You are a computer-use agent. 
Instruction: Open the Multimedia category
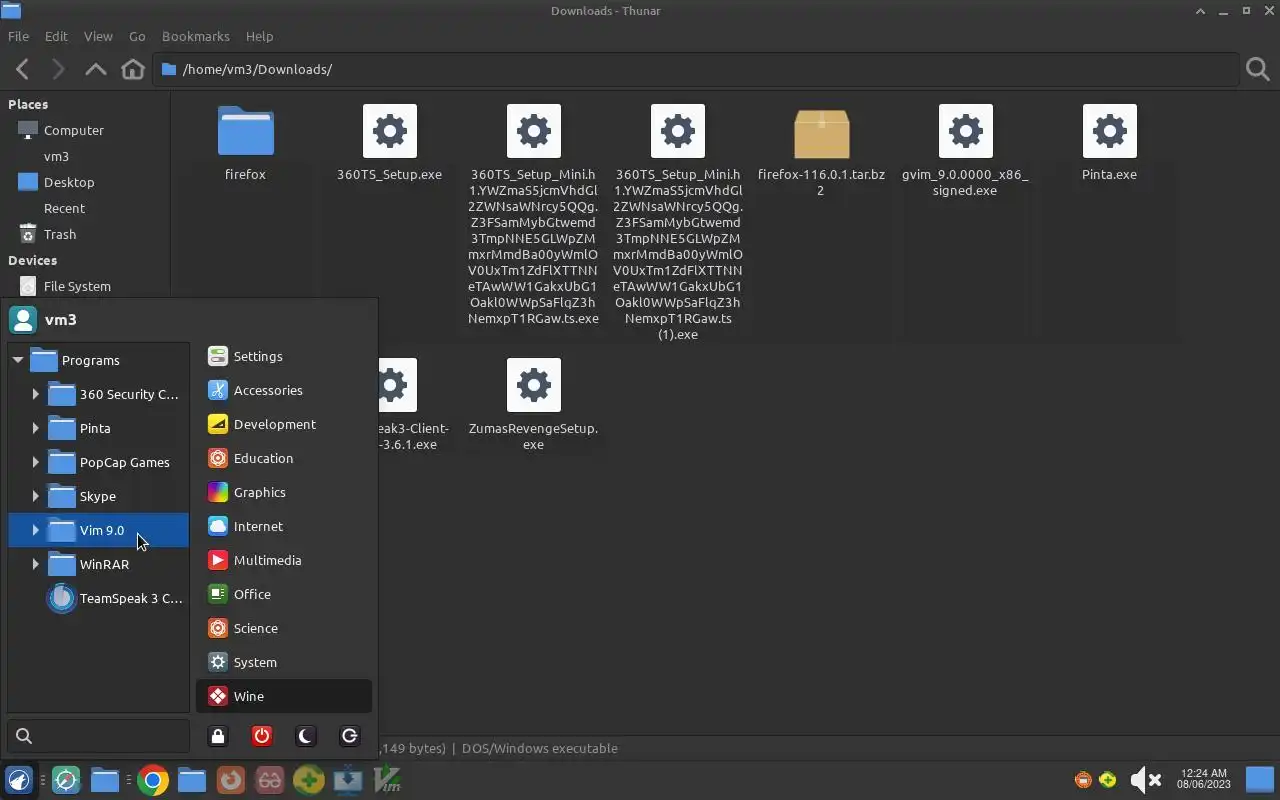click(x=284, y=560)
